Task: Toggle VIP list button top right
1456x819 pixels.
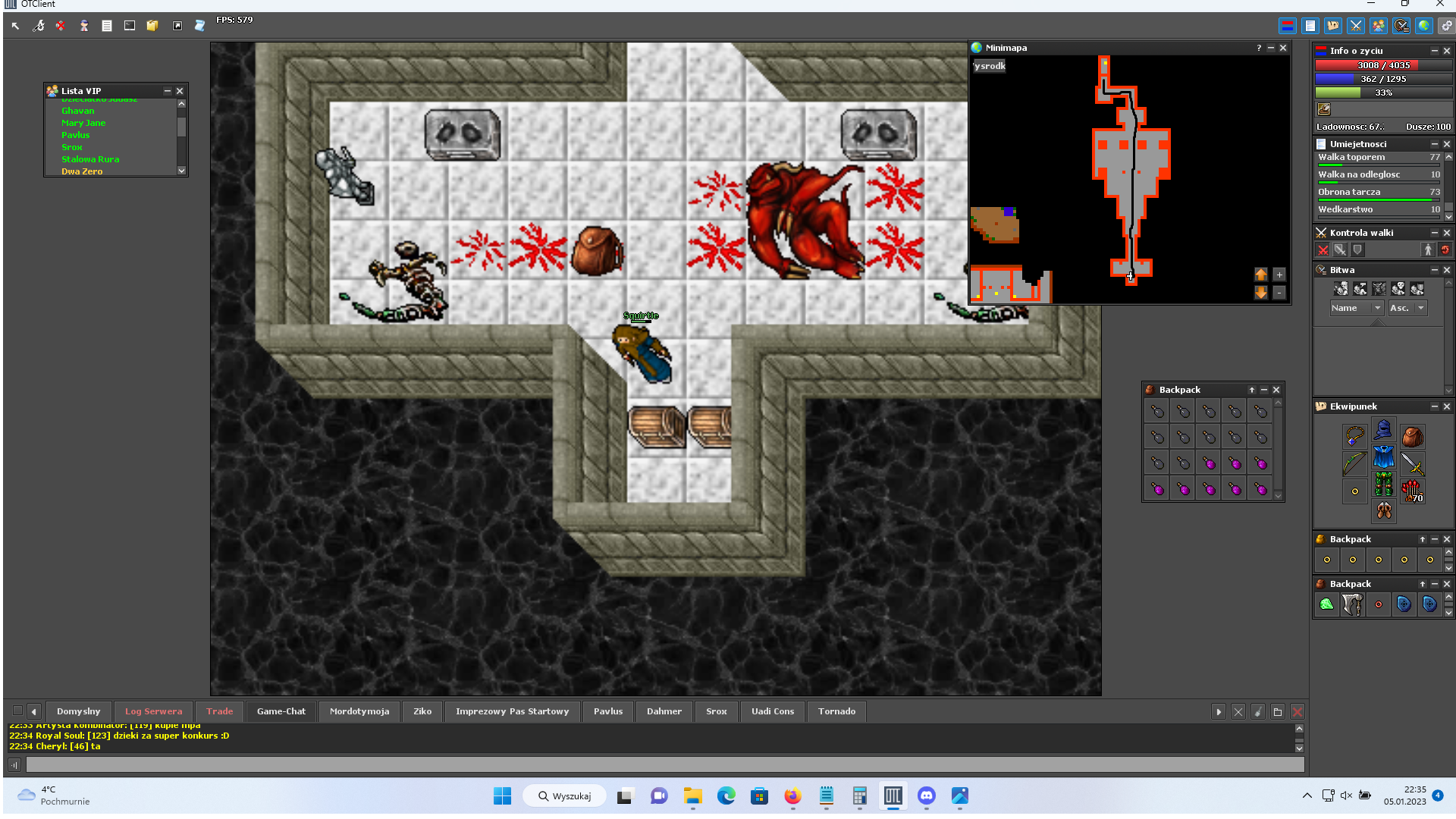Action: (1379, 26)
